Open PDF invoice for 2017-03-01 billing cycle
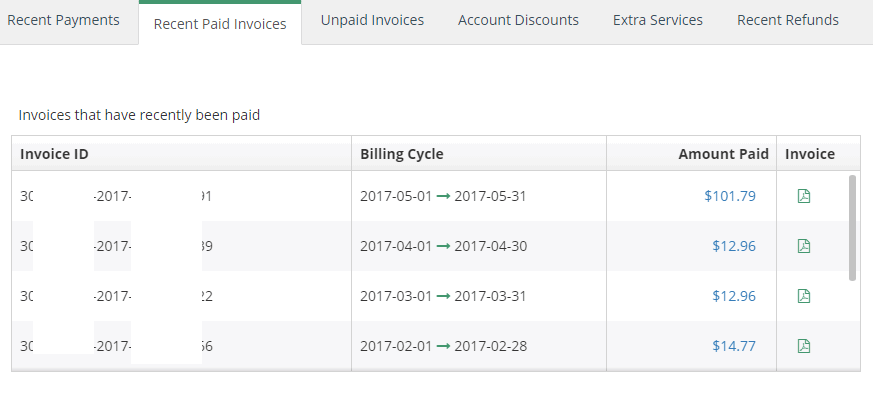The image size is (873, 395). click(x=803, y=296)
